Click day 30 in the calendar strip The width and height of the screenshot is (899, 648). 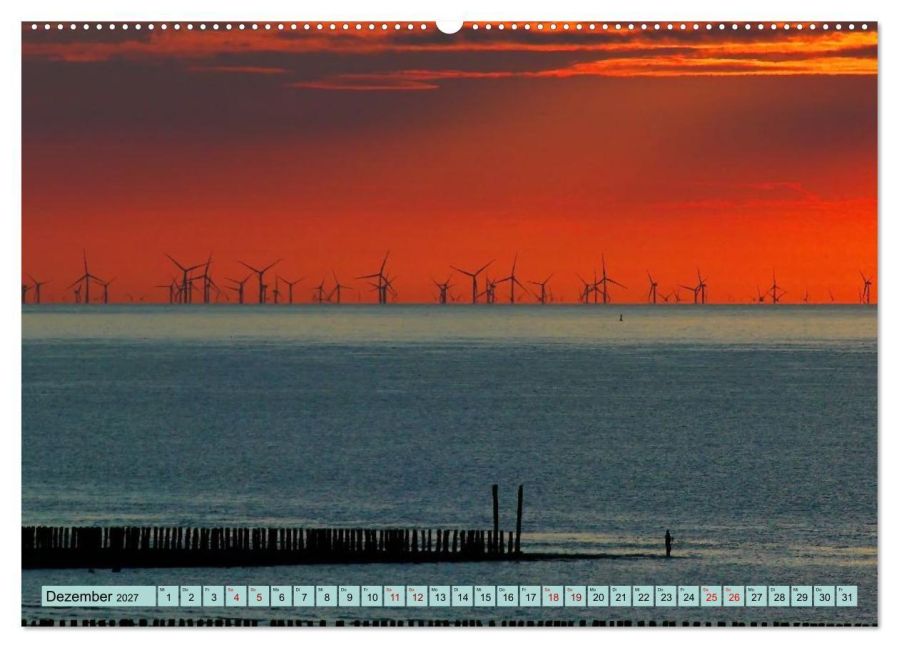825,596
